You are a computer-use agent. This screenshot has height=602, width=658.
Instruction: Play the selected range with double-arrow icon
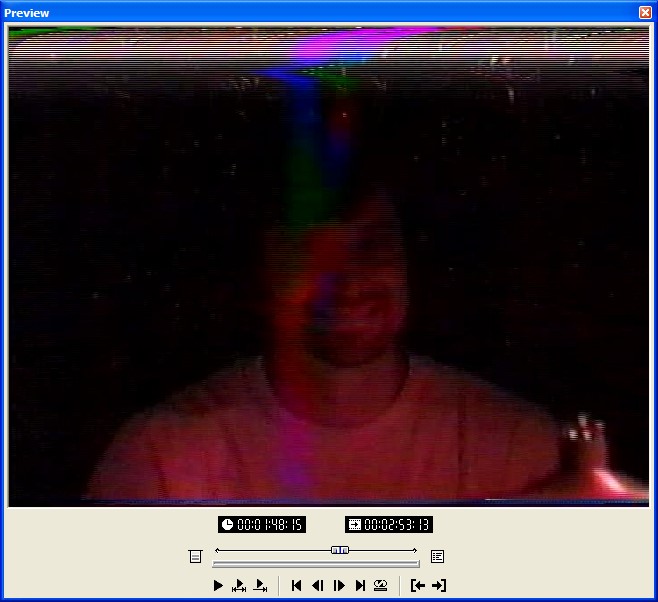pyautogui.click(x=239, y=585)
